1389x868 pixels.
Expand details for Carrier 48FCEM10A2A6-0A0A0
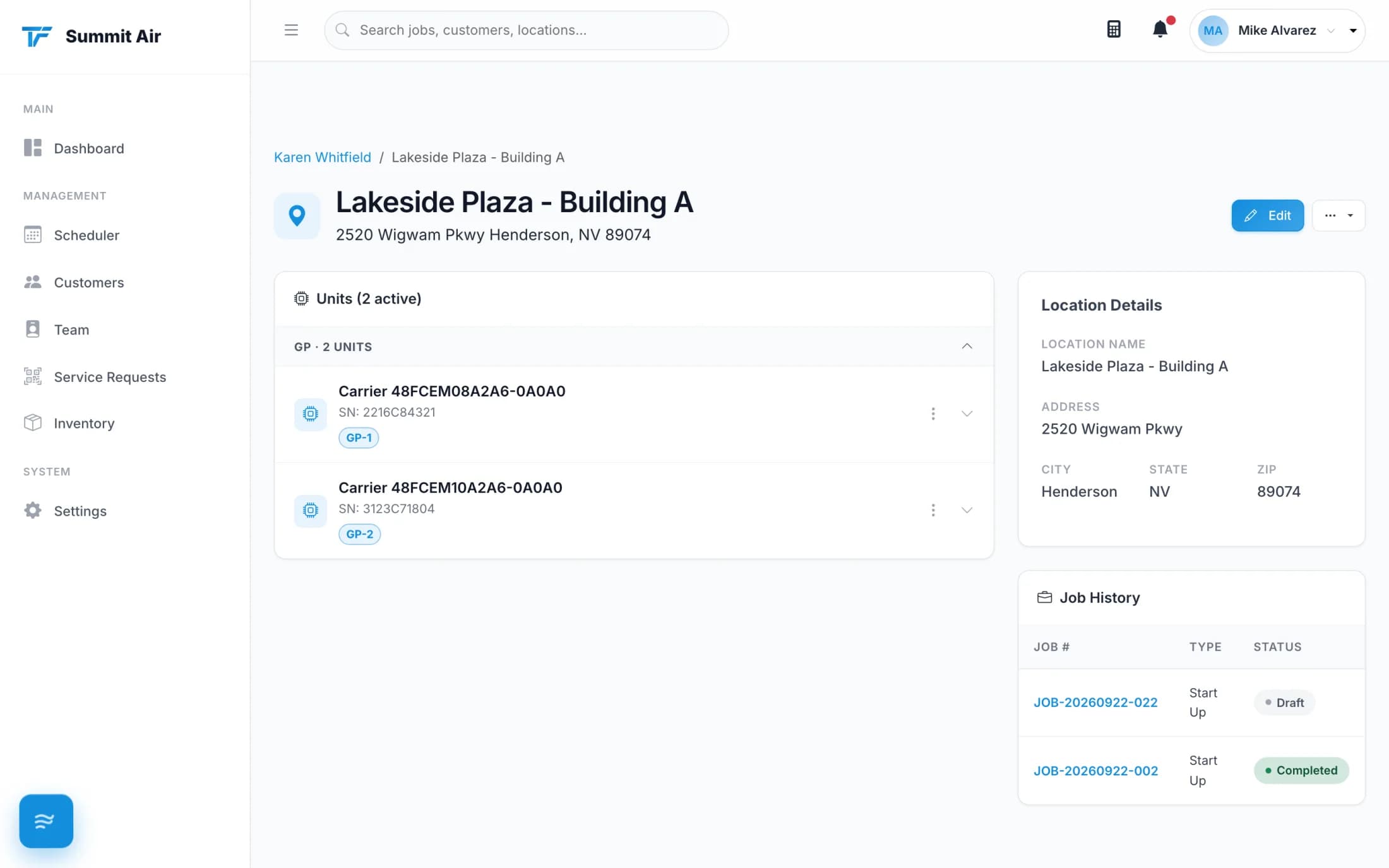click(967, 510)
